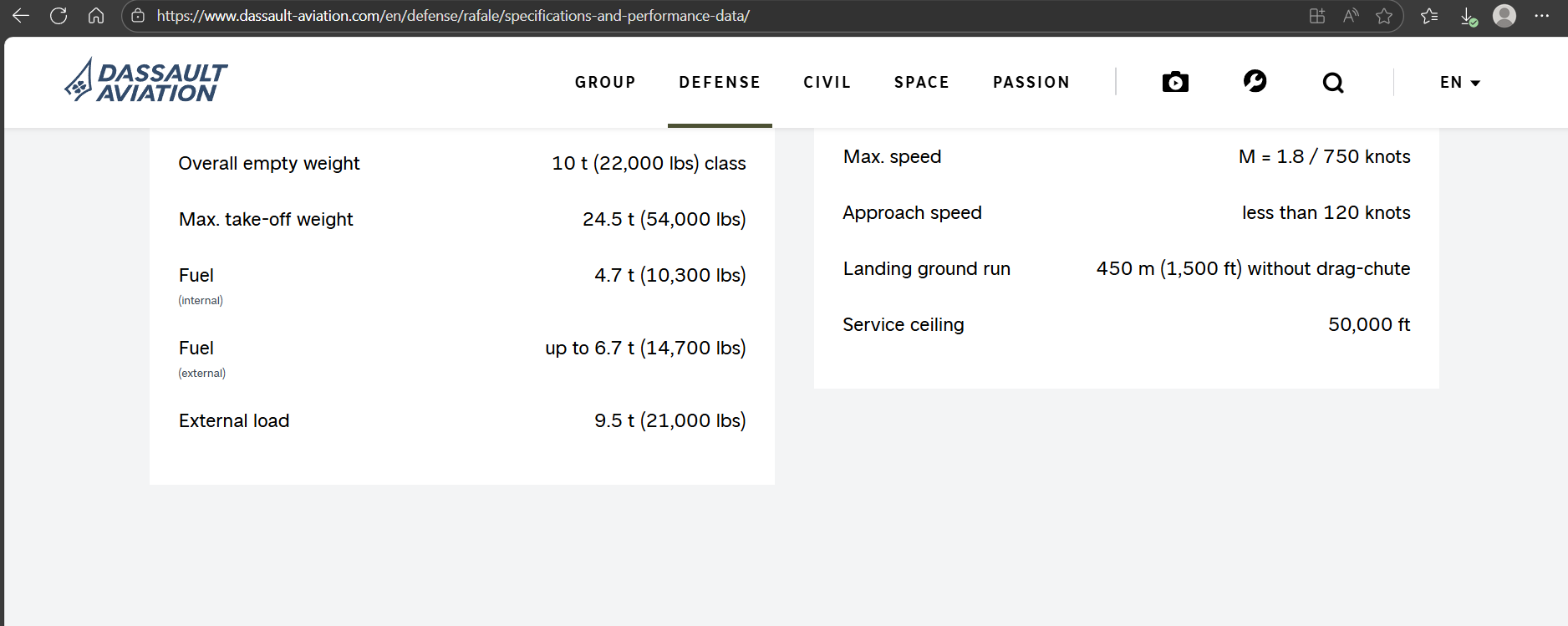Click the address bar URL
The height and width of the screenshot is (626, 1568).
453,16
